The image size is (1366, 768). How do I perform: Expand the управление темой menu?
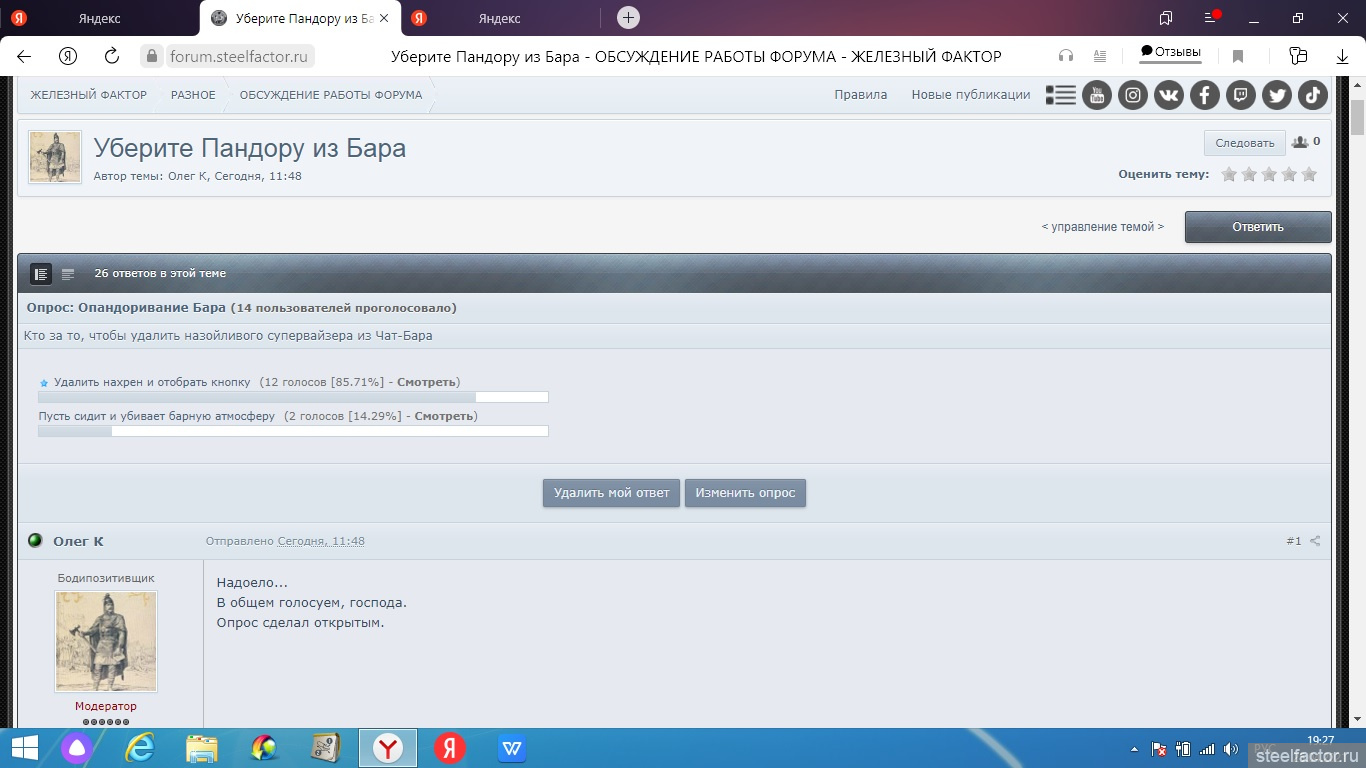tap(1102, 227)
